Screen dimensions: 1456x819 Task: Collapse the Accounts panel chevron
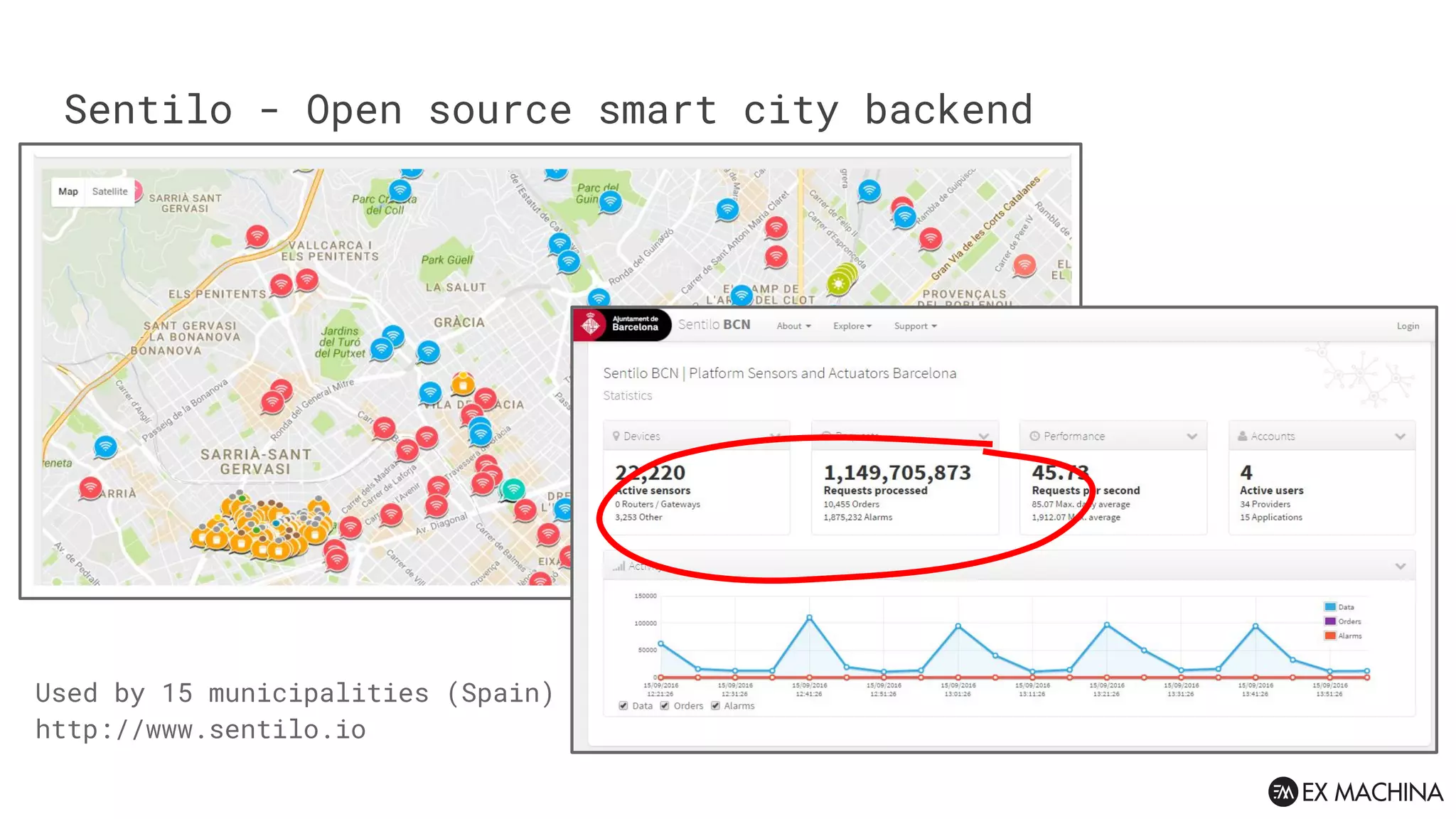click(x=1400, y=437)
